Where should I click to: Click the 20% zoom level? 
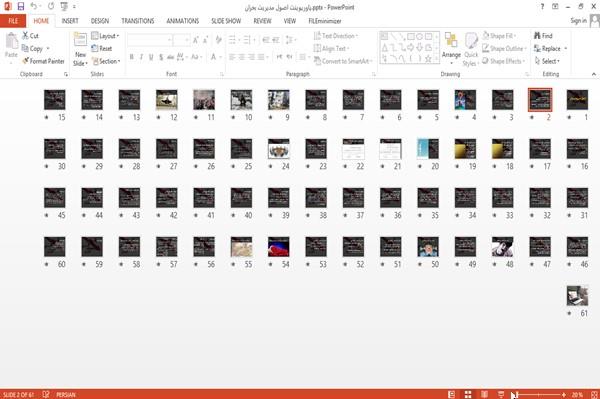pos(577,394)
